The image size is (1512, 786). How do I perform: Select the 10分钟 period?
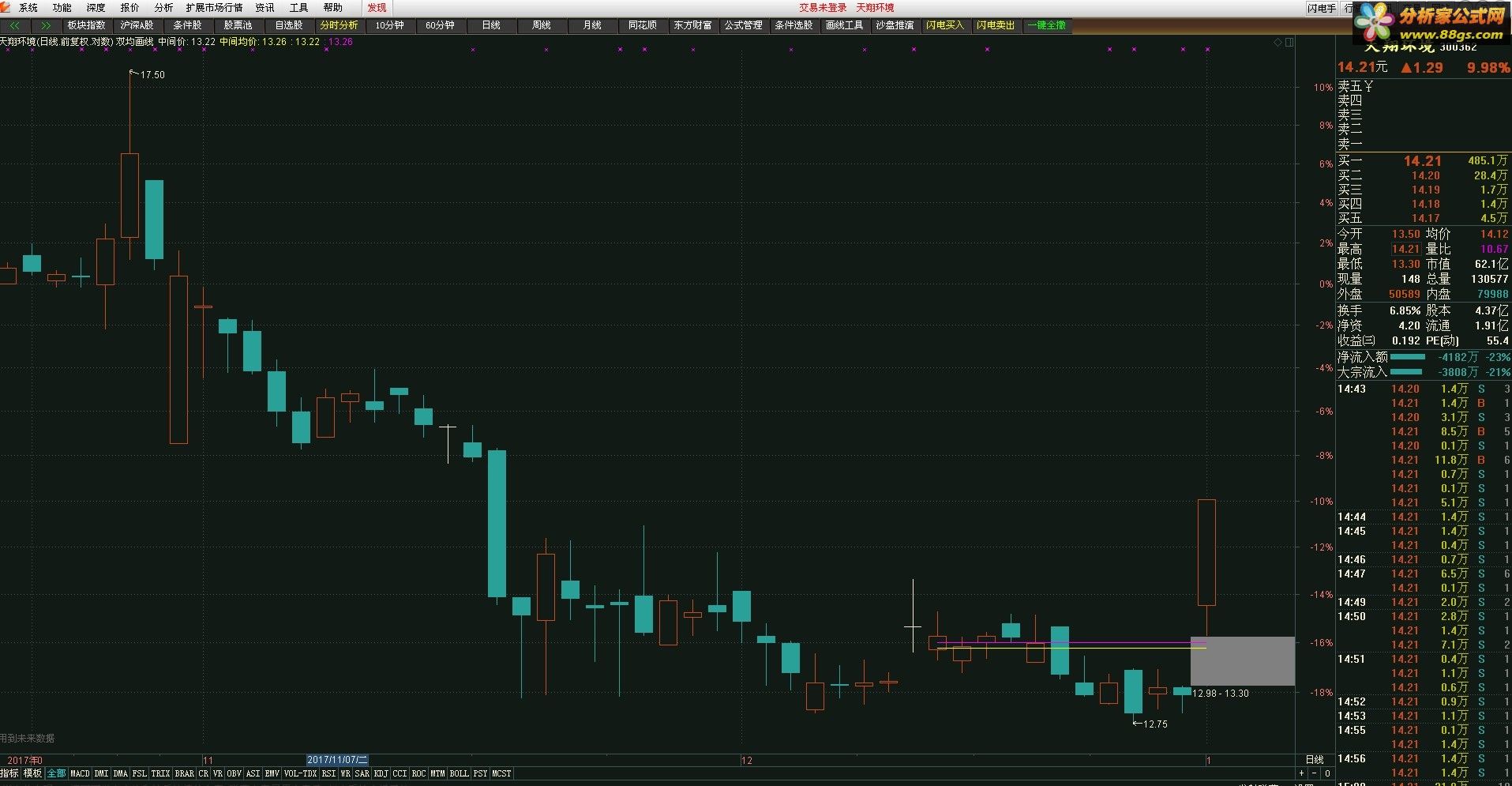(x=389, y=25)
